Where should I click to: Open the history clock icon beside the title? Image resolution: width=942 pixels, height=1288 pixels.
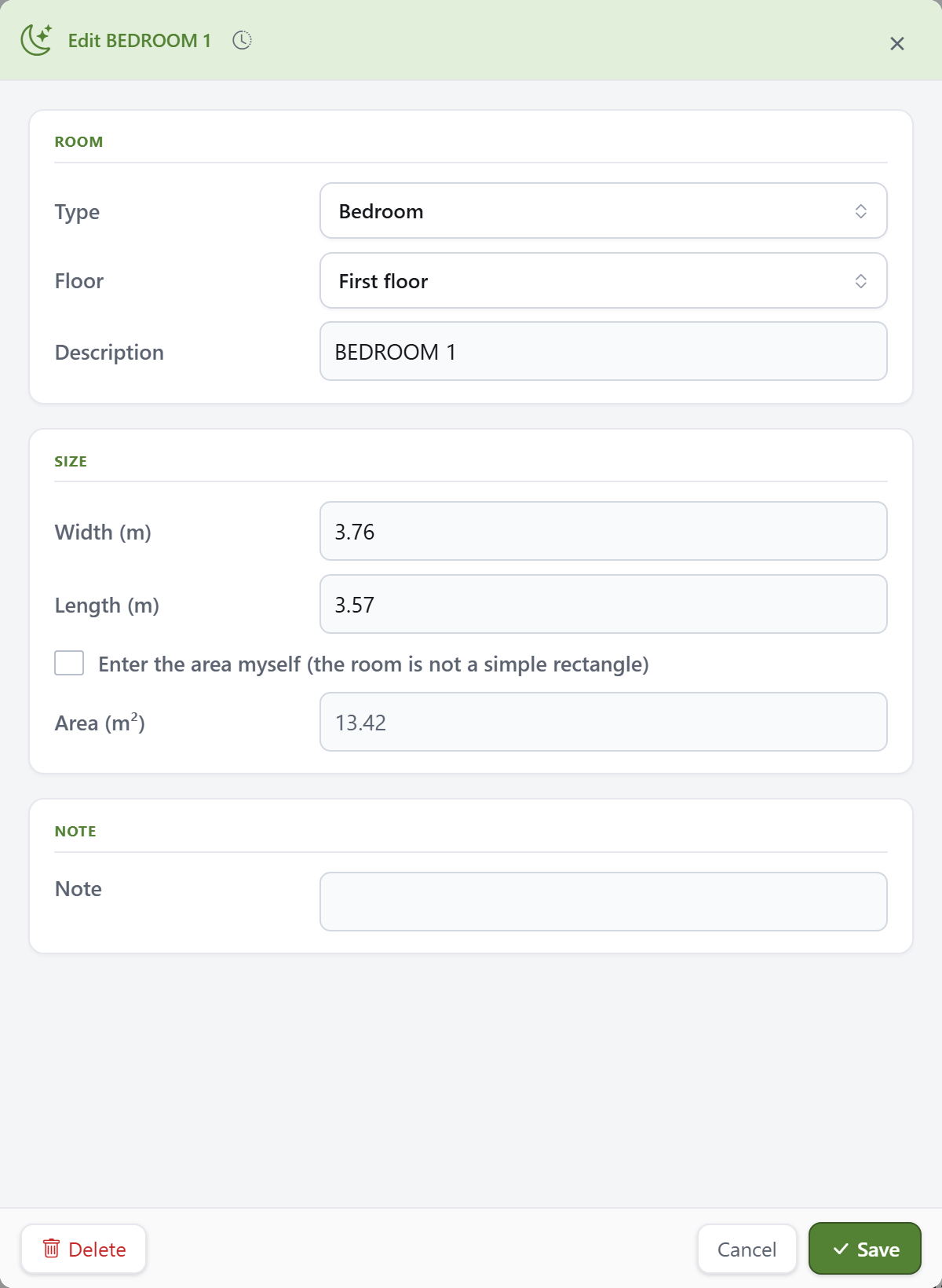click(242, 40)
